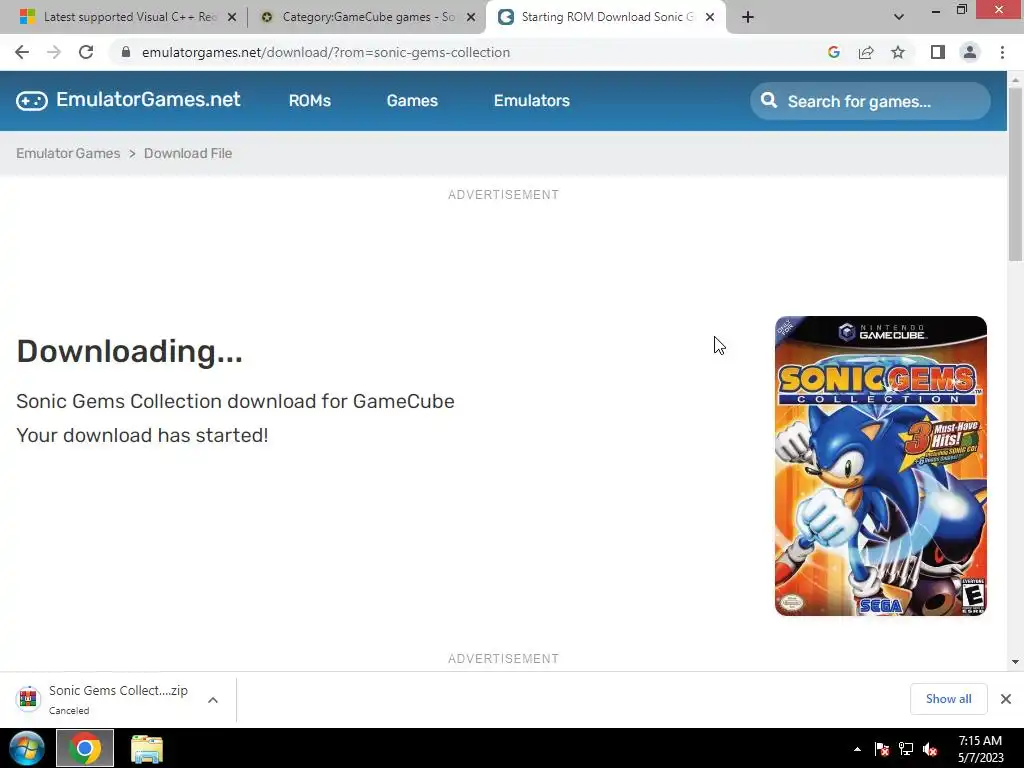
Task: Open File Explorer from the taskbar
Action: click(147, 748)
